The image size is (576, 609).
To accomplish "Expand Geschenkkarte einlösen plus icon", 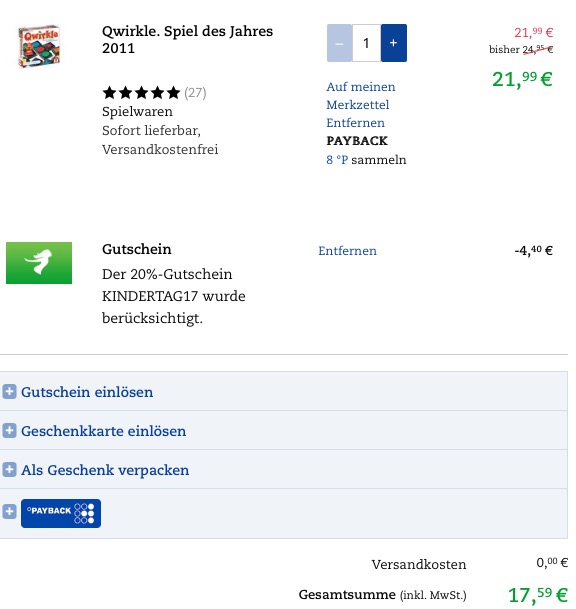I will coord(9,430).
